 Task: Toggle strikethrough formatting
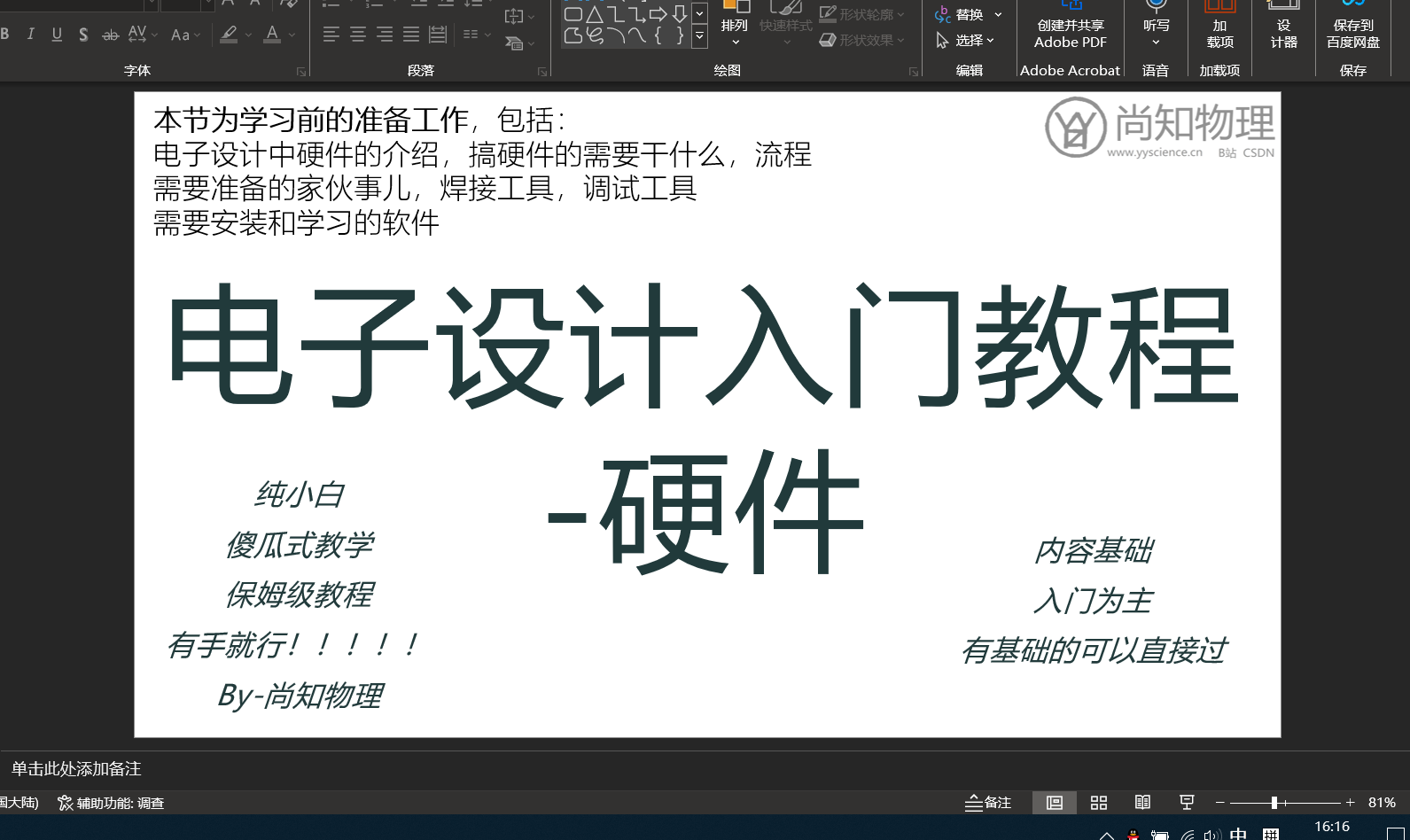pos(110,35)
